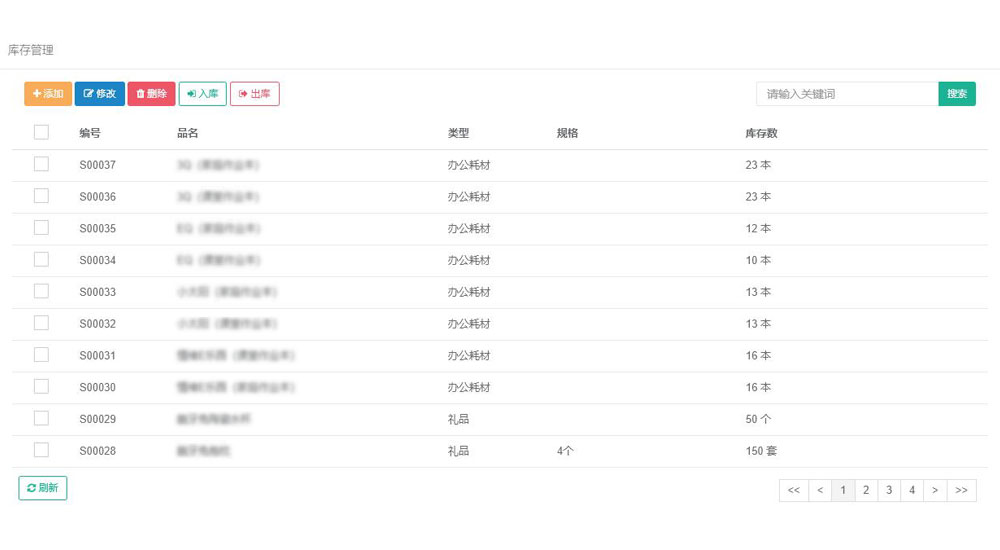Click the 编号 column header
This screenshot has height=550, width=1000.
click(x=90, y=133)
